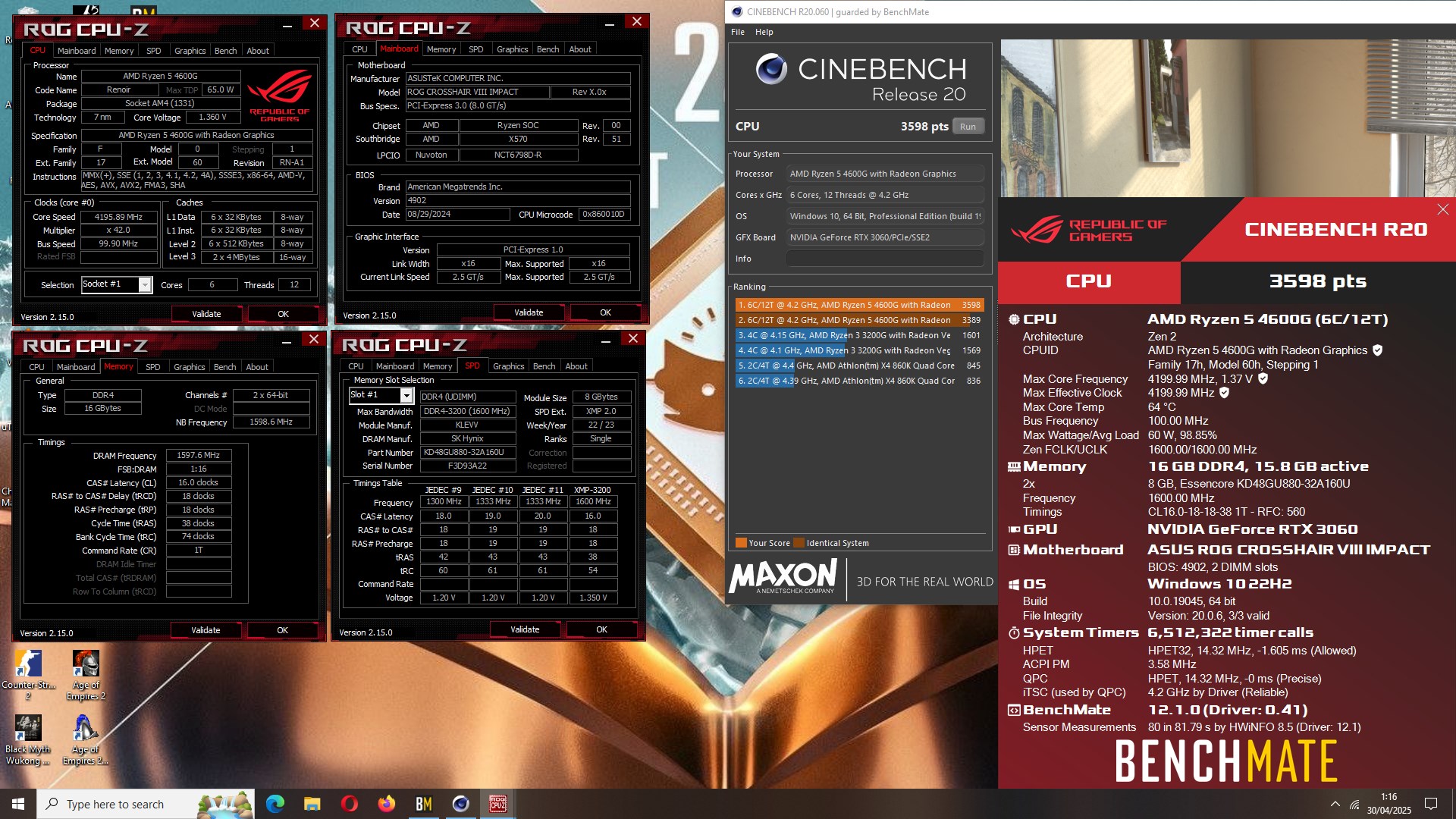Open network status in system tray
Viewport: 1456px width, 819px height.
(1354, 805)
